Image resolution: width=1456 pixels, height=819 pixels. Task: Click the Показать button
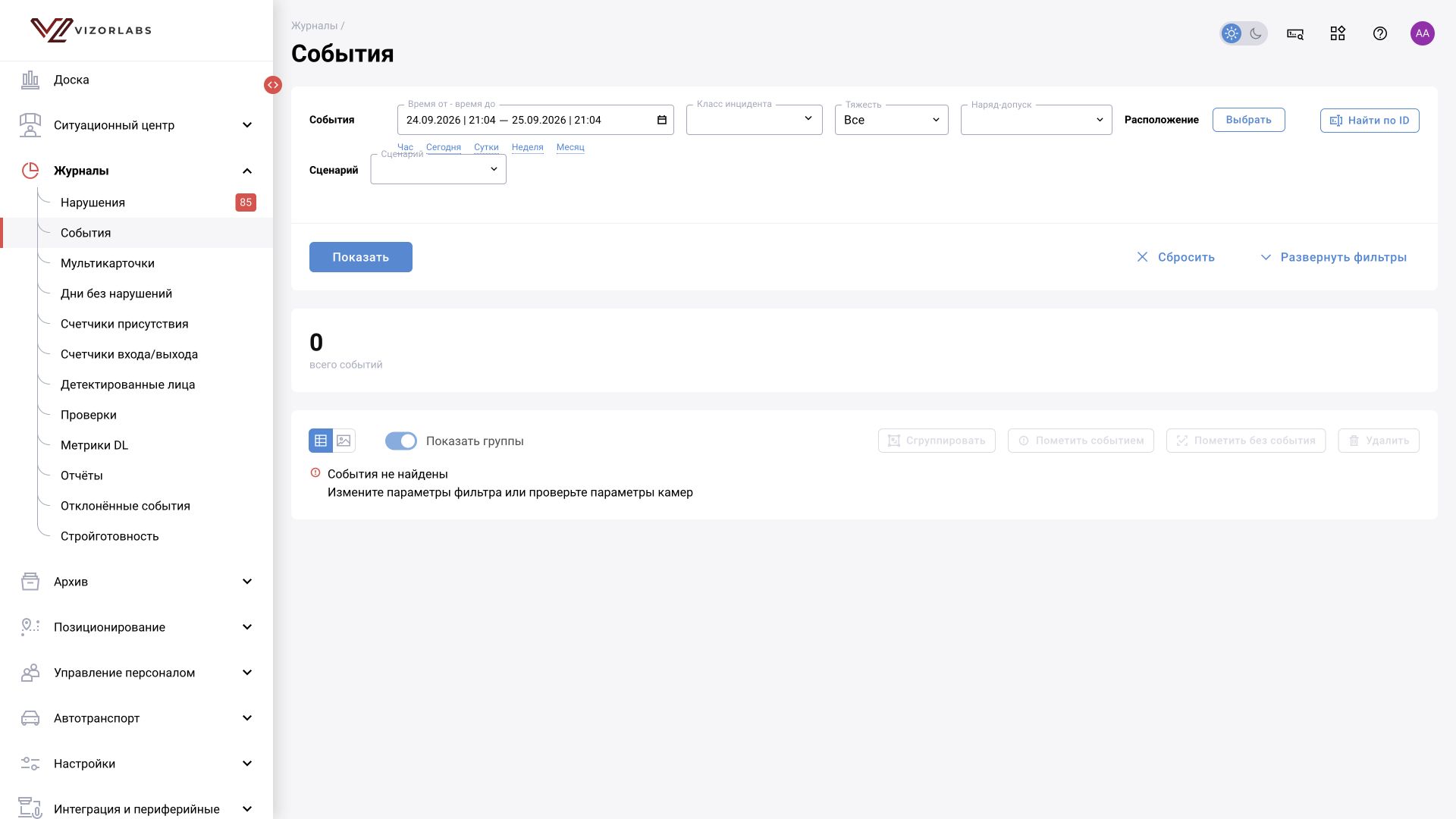click(361, 257)
